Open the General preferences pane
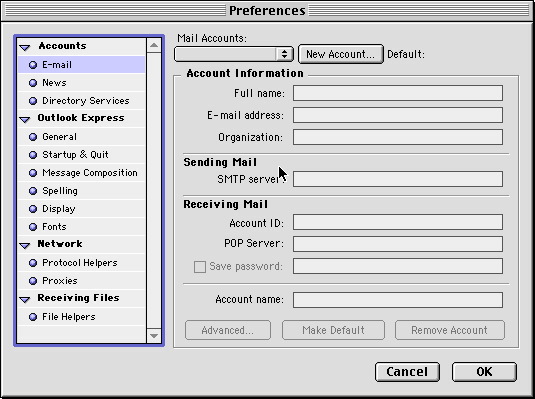535x399 pixels. click(x=82, y=137)
